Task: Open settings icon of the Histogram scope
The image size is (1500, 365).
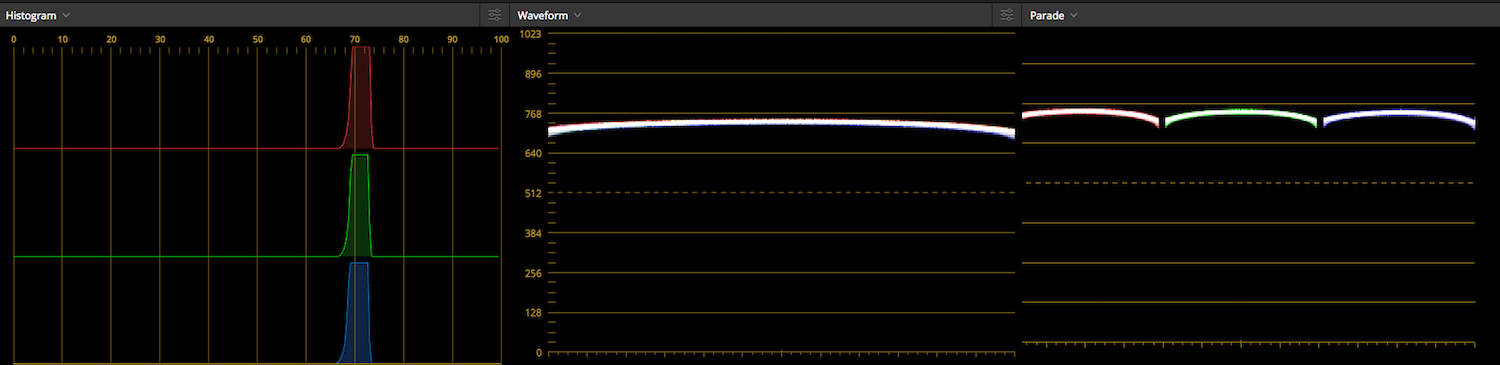Action: coord(495,15)
